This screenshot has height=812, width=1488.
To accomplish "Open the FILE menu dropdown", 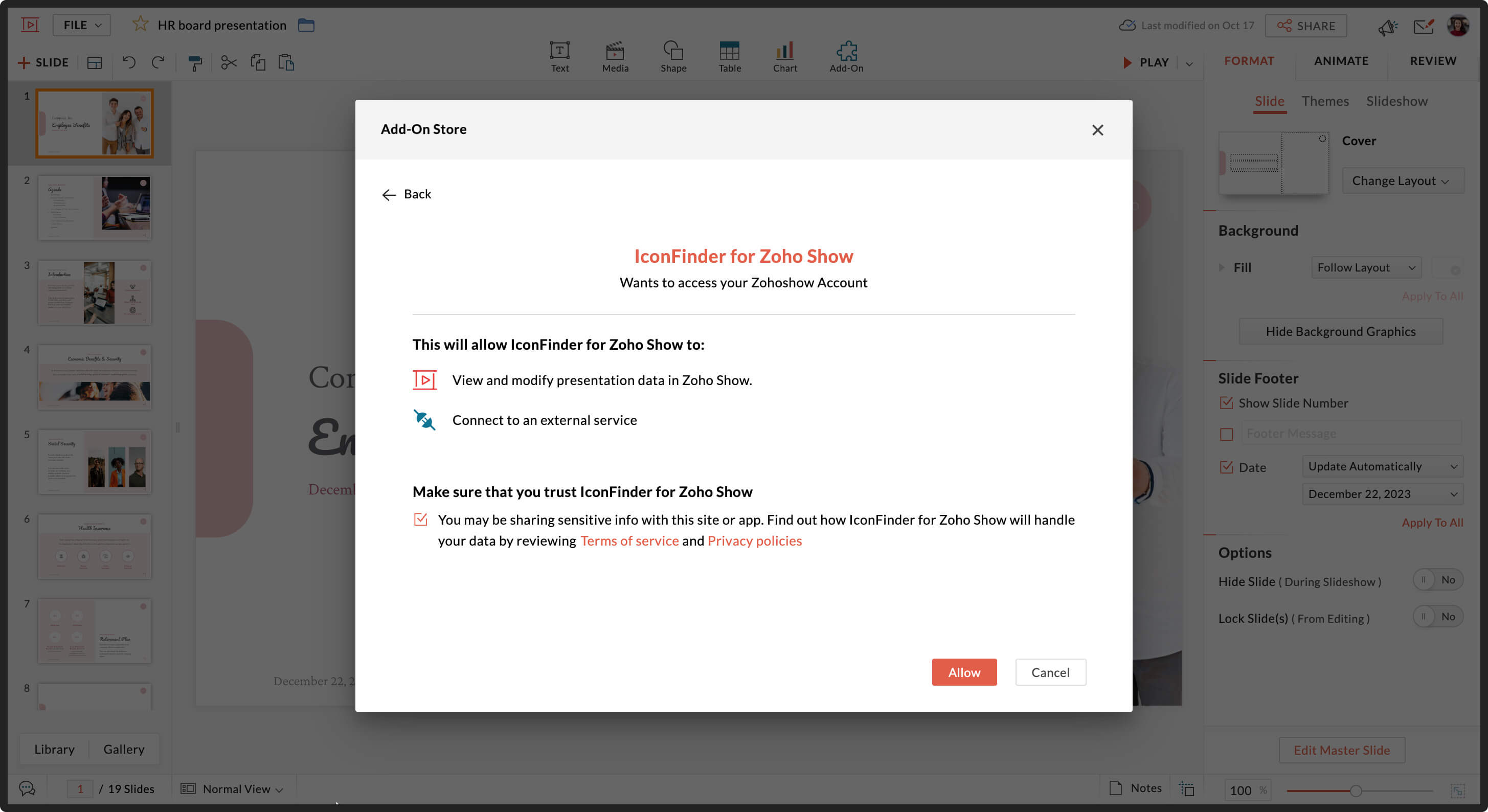I will coord(81,25).
